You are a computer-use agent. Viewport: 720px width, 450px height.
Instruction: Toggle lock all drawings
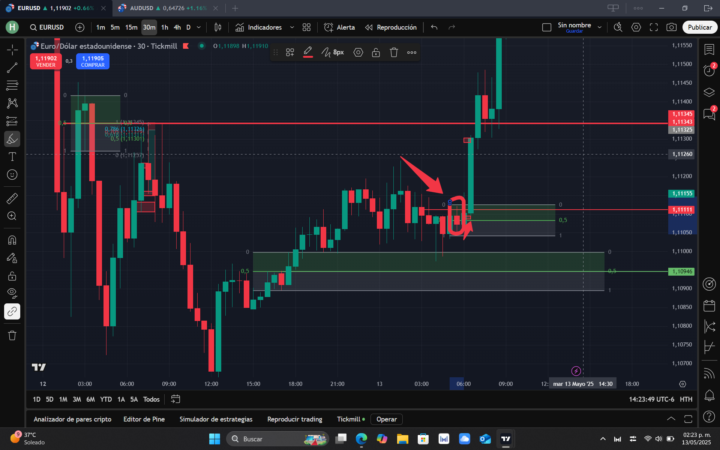pyautogui.click(x=12, y=276)
